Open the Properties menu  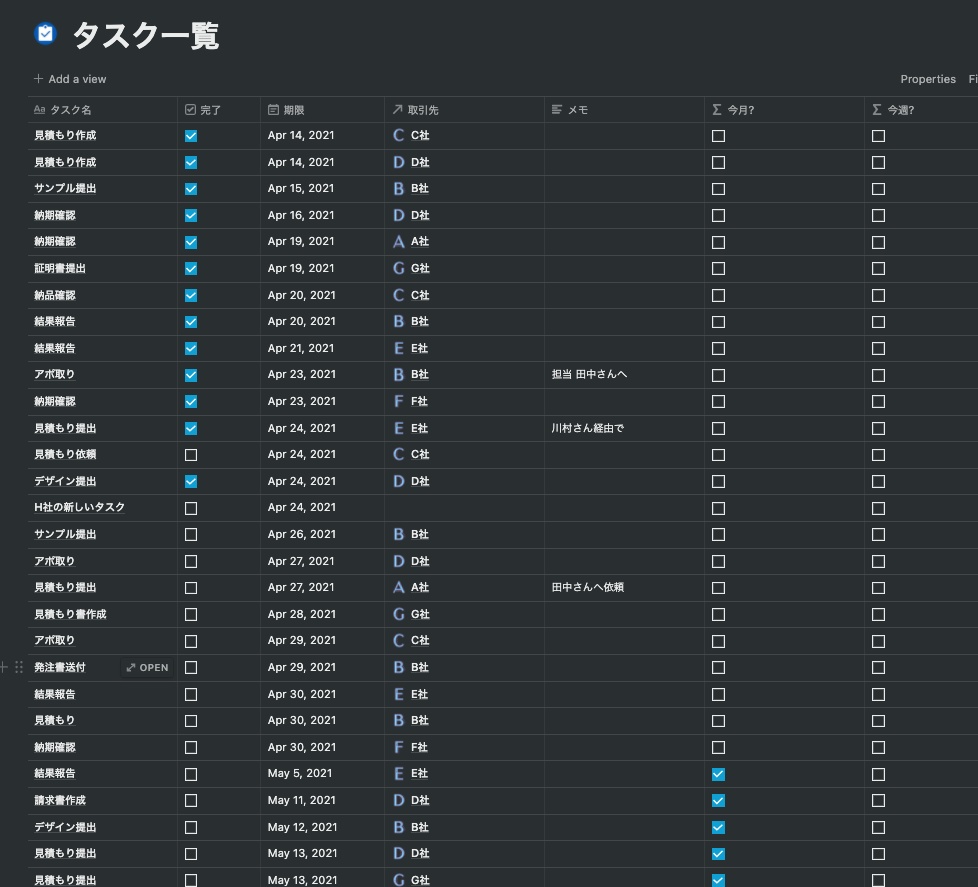click(927, 79)
